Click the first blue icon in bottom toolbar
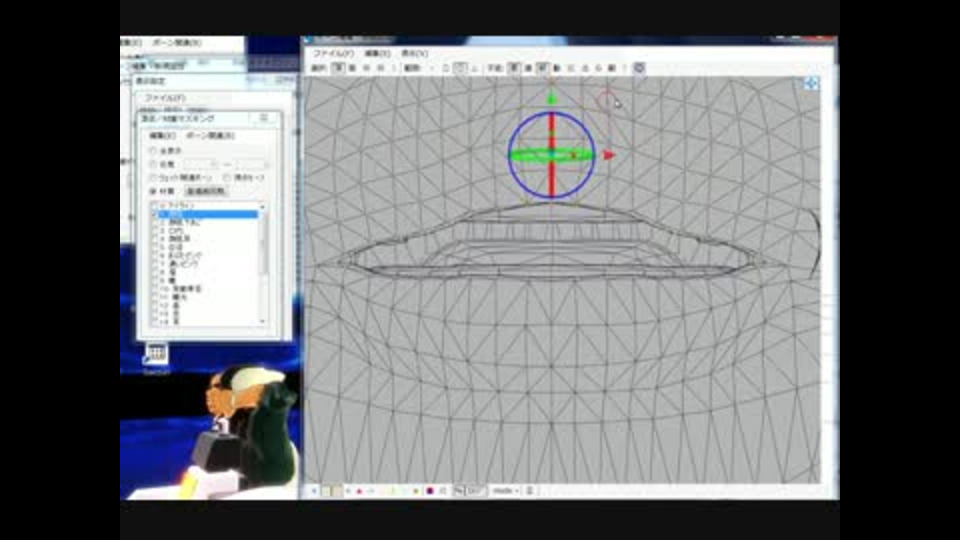The height and width of the screenshot is (540, 960). [x=314, y=491]
